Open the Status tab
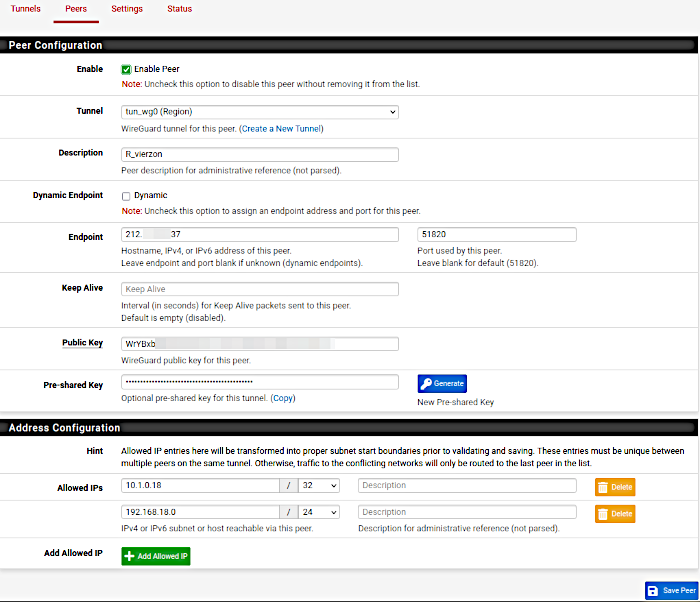Image resolution: width=700 pixels, height=602 pixels. [180, 9]
